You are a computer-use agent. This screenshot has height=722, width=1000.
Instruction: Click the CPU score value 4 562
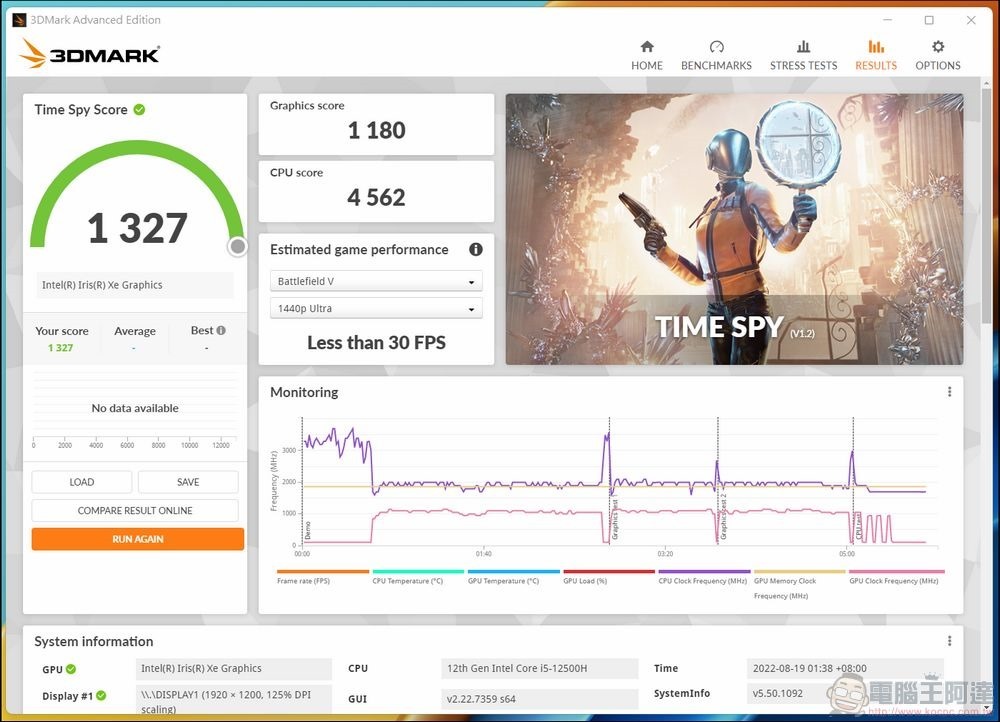click(x=376, y=198)
